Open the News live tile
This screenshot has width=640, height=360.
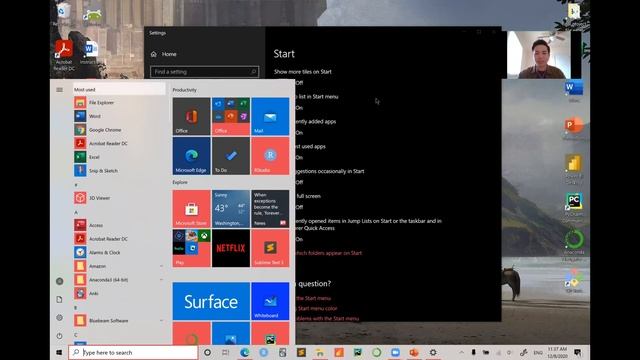tap(270, 209)
